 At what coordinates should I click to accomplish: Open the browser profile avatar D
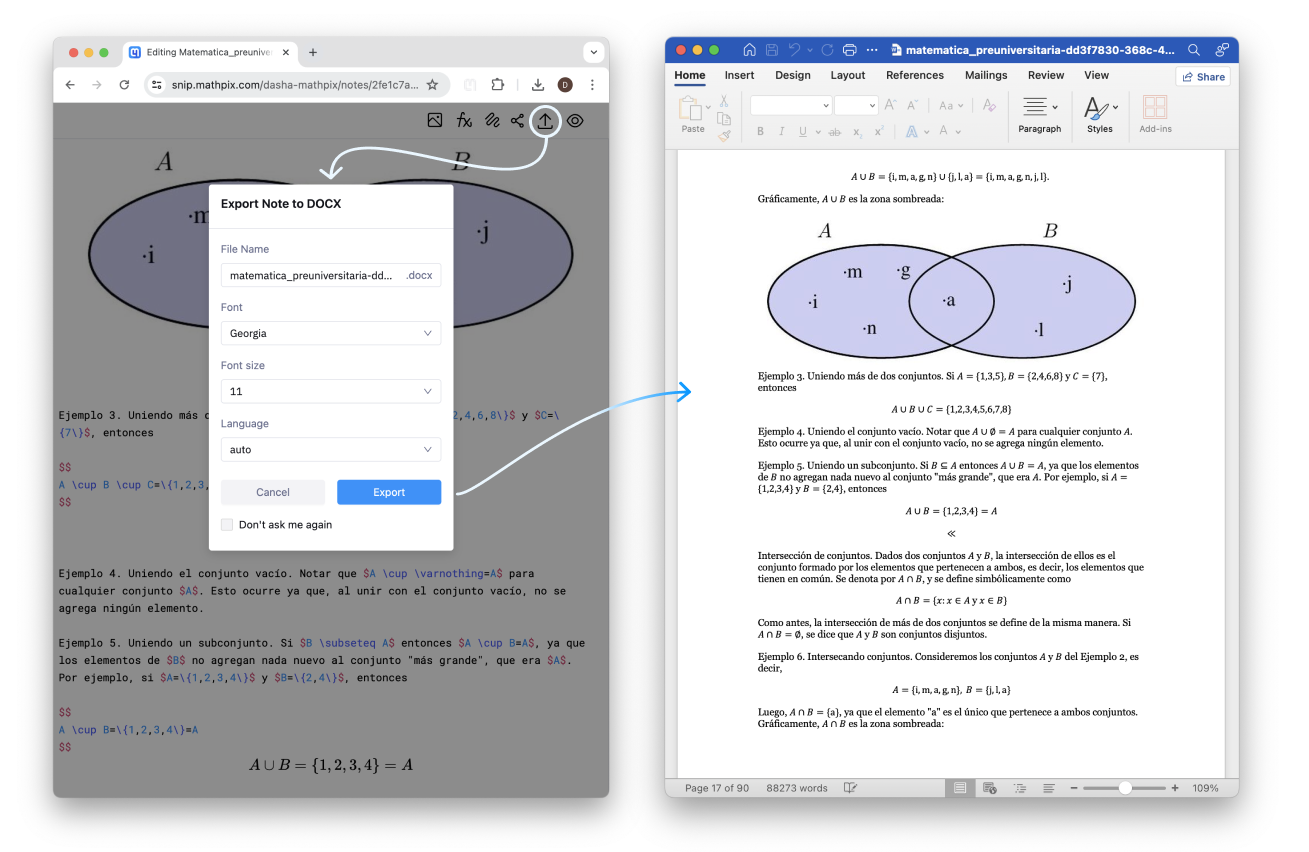[565, 85]
